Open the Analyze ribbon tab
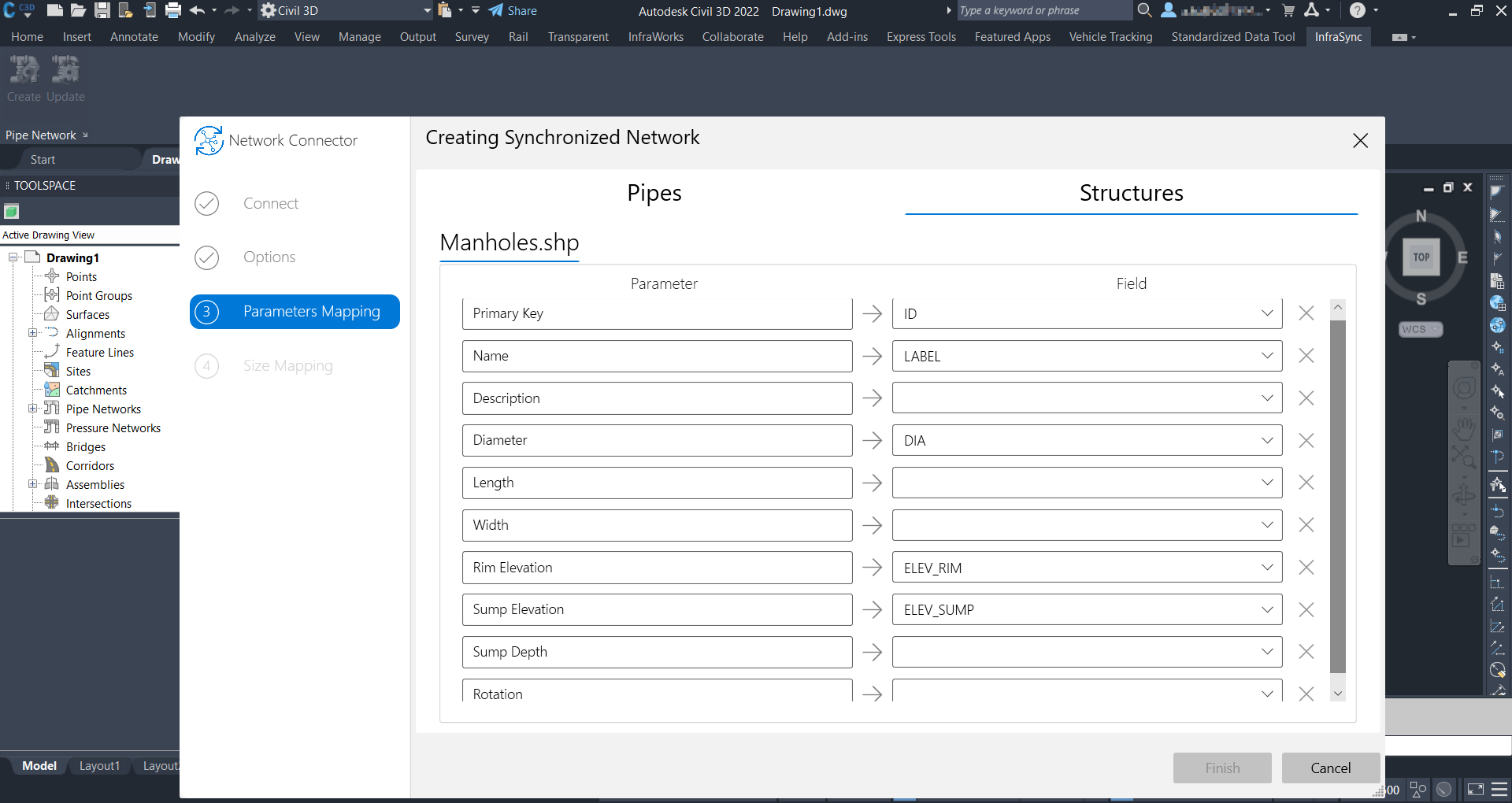 [x=254, y=37]
